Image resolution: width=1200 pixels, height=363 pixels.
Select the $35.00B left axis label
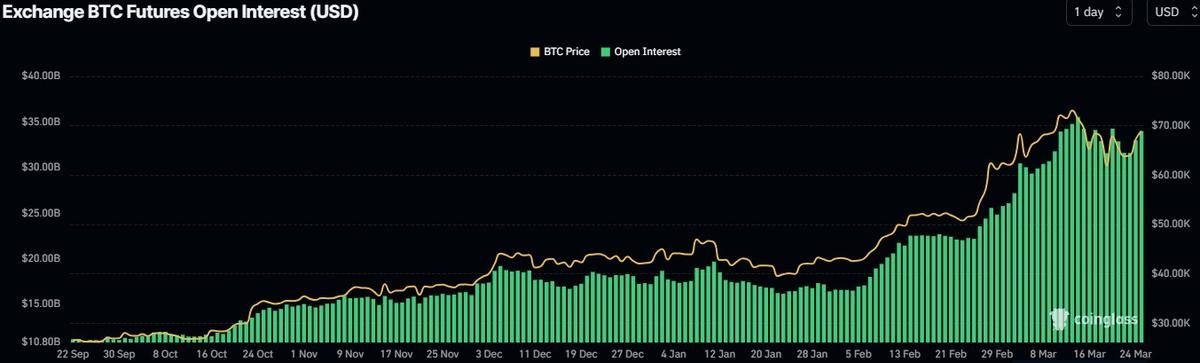pos(40,123)
